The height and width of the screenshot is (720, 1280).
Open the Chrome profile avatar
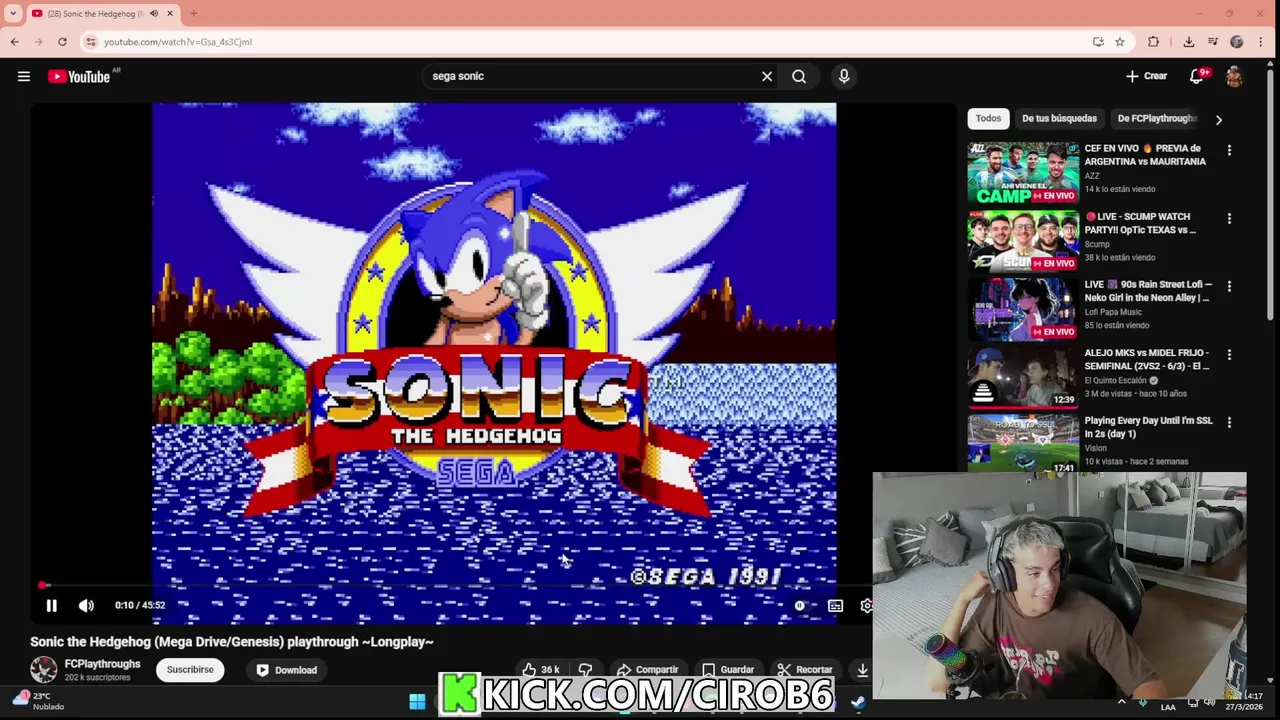pyautogui.click(x=1237, y=42)
